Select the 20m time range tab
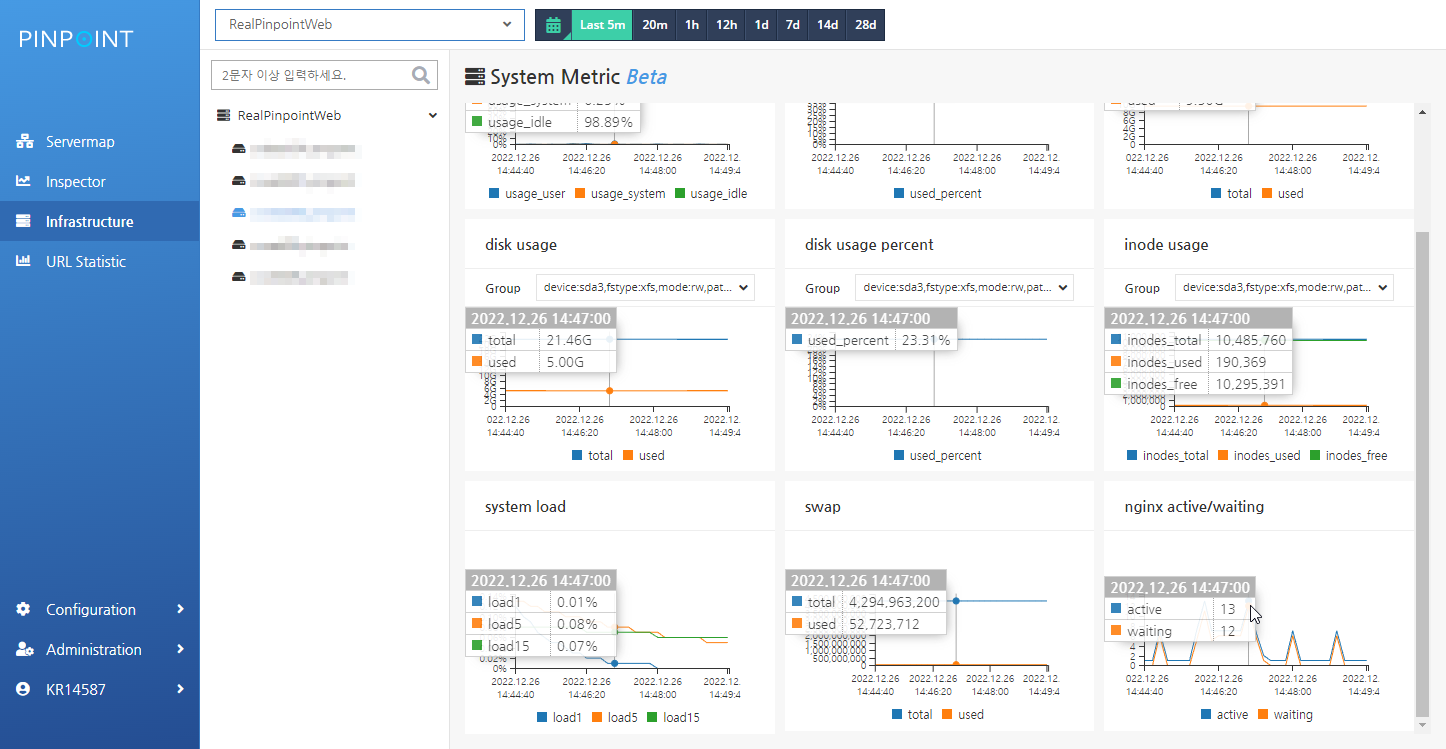 pos(655,25)
